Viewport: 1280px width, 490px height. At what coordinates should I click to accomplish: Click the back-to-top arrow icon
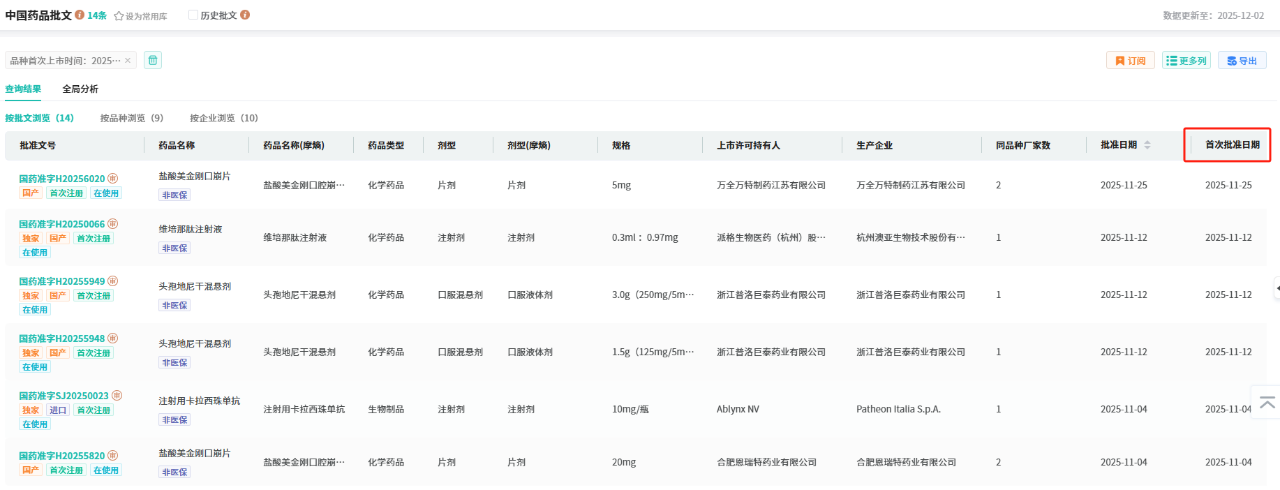click(x=1267, y=402)
